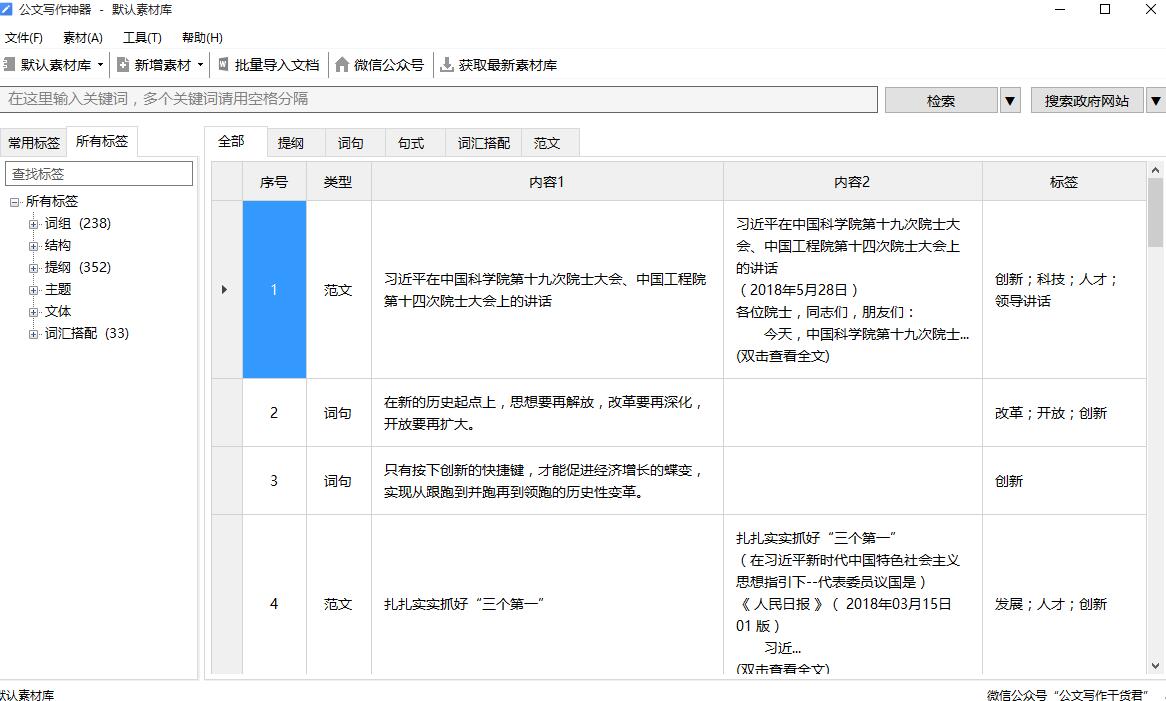
Task: Open the 素材(A) menu
Action: 82,38
